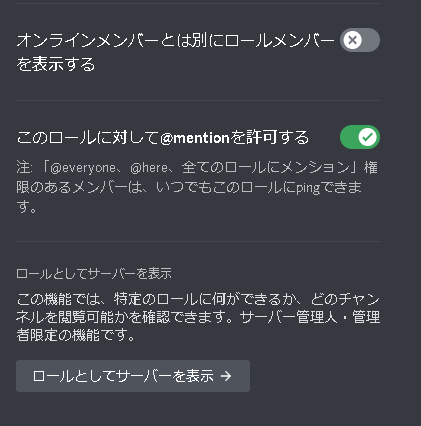Click the @here text in the note
The image size is (421, 426).
[x=149, y=168]
